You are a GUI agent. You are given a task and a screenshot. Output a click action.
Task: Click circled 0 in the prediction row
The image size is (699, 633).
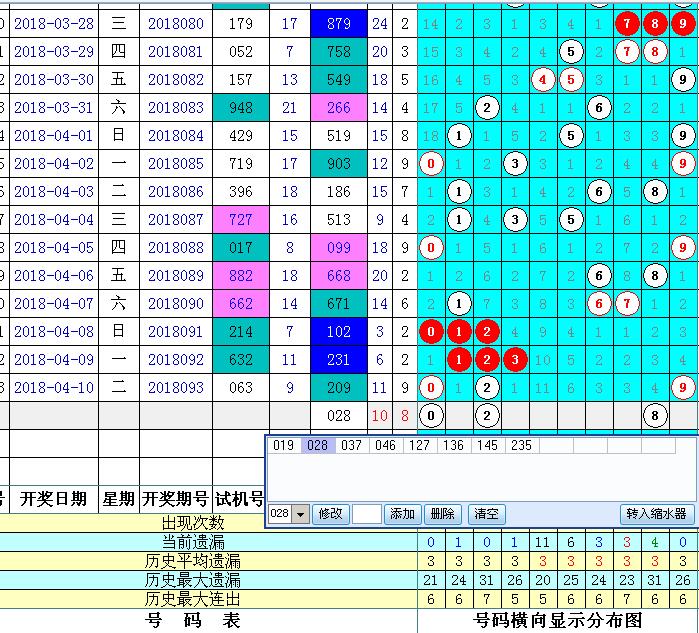coord(431,415)
